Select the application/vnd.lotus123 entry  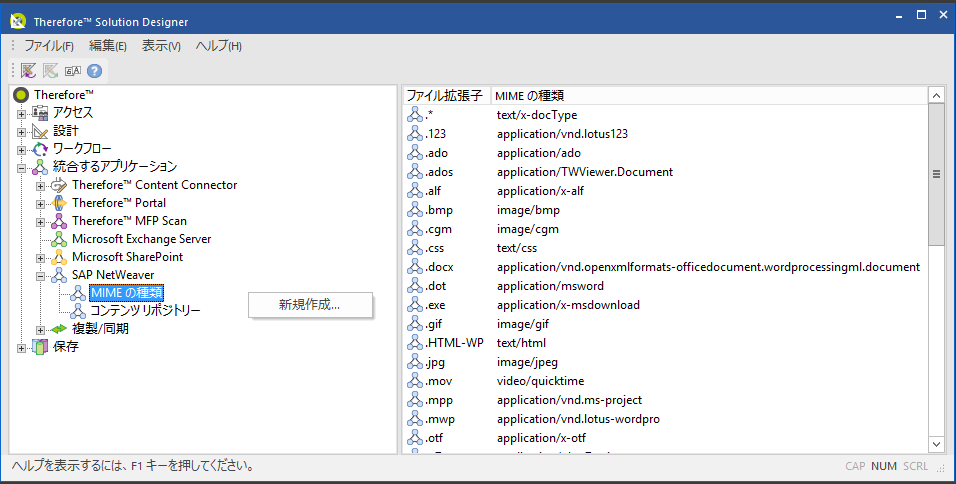[562, 133]
